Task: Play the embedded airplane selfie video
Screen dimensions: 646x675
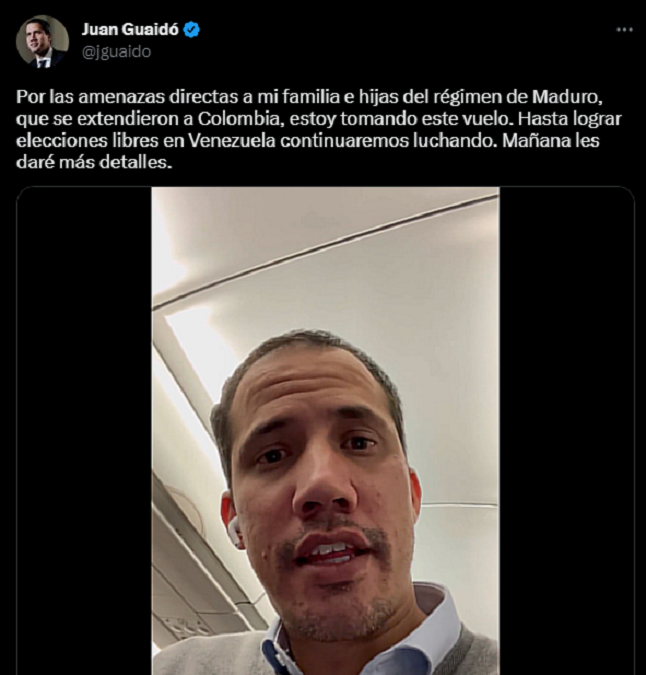Action: 325,430
